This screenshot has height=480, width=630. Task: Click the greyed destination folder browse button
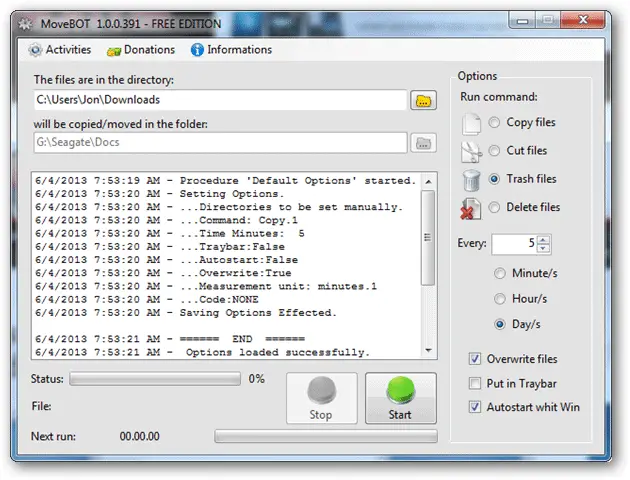423,143
